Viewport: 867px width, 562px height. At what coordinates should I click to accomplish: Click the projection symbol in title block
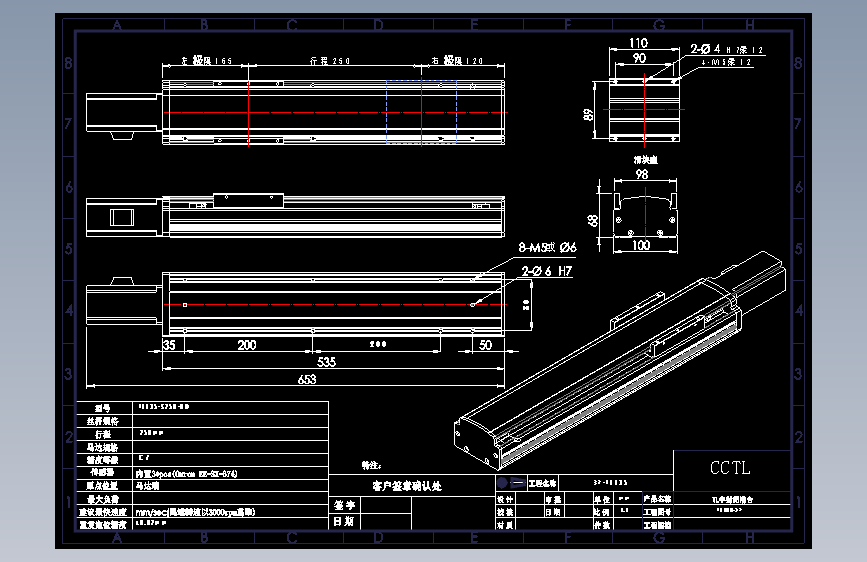coord(511,483)
